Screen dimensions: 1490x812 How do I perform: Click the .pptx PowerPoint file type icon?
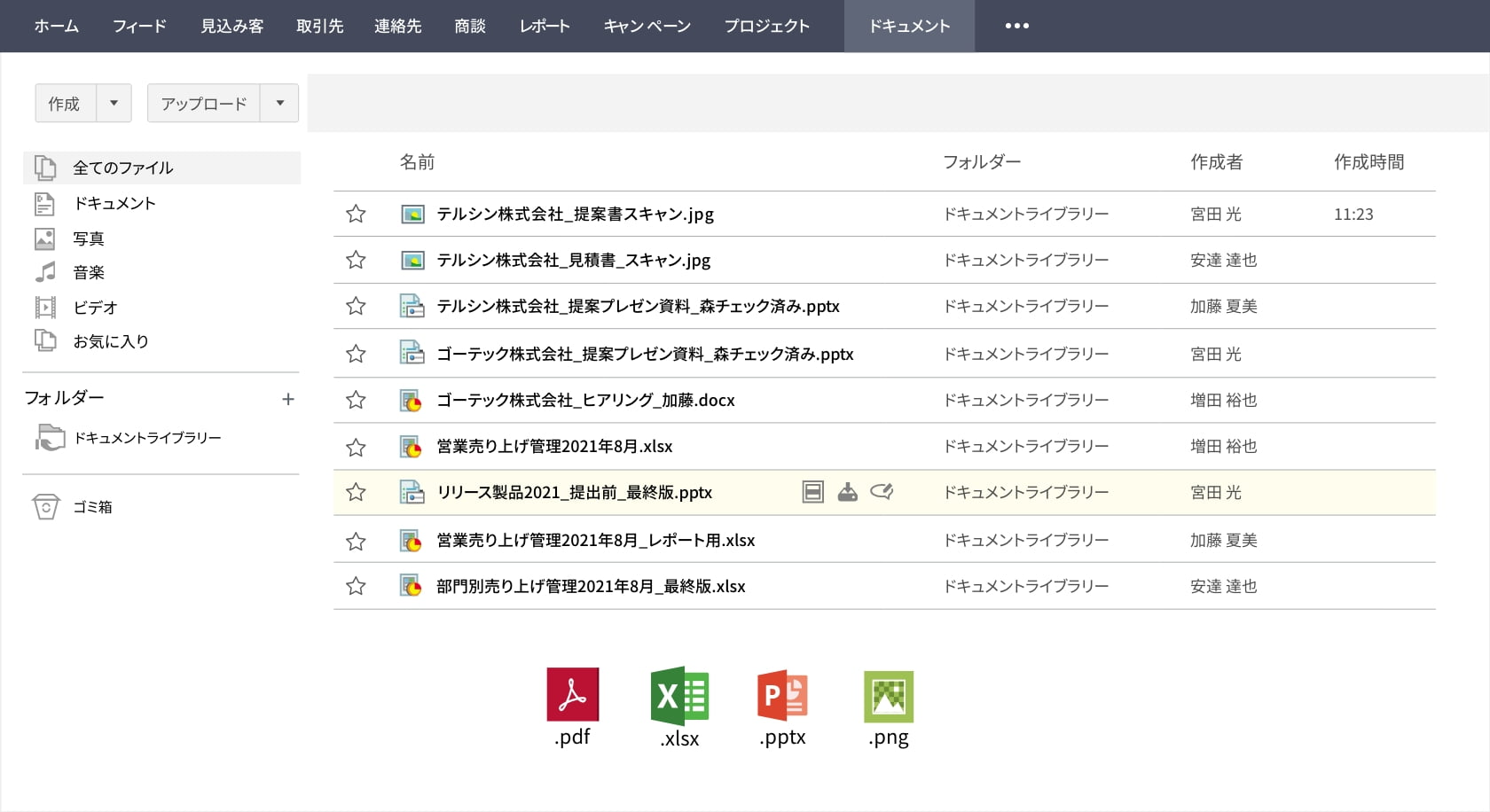(x=782, y=696)
